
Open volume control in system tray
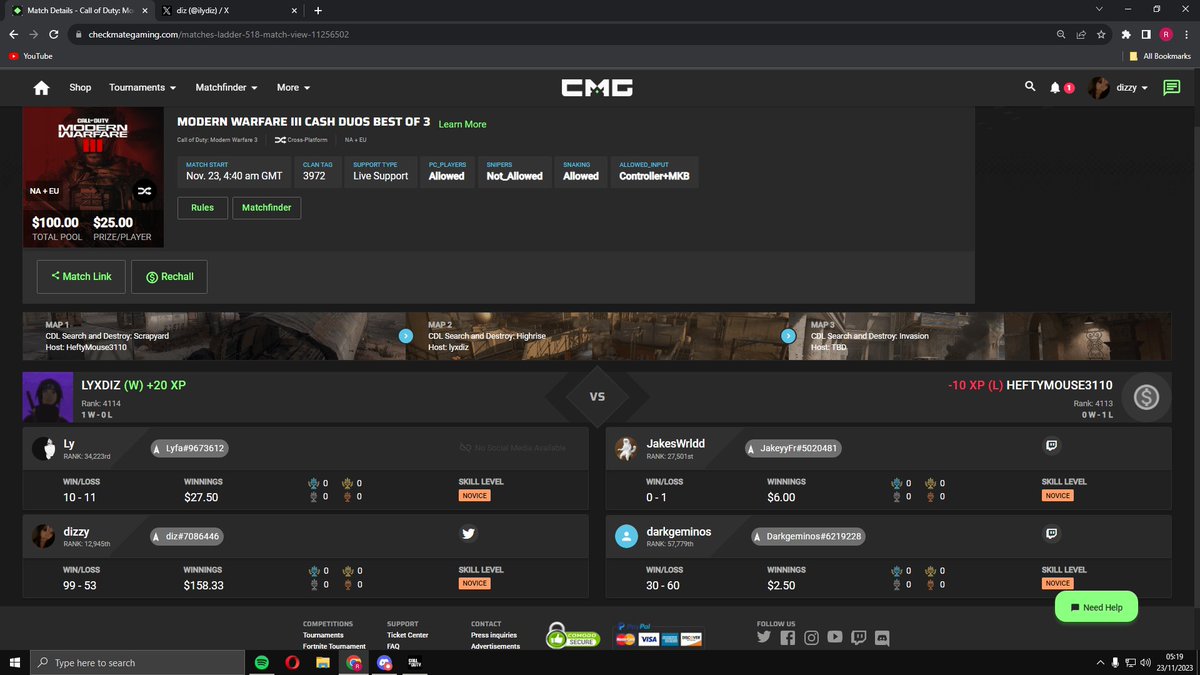click(x=1145, y=662)
